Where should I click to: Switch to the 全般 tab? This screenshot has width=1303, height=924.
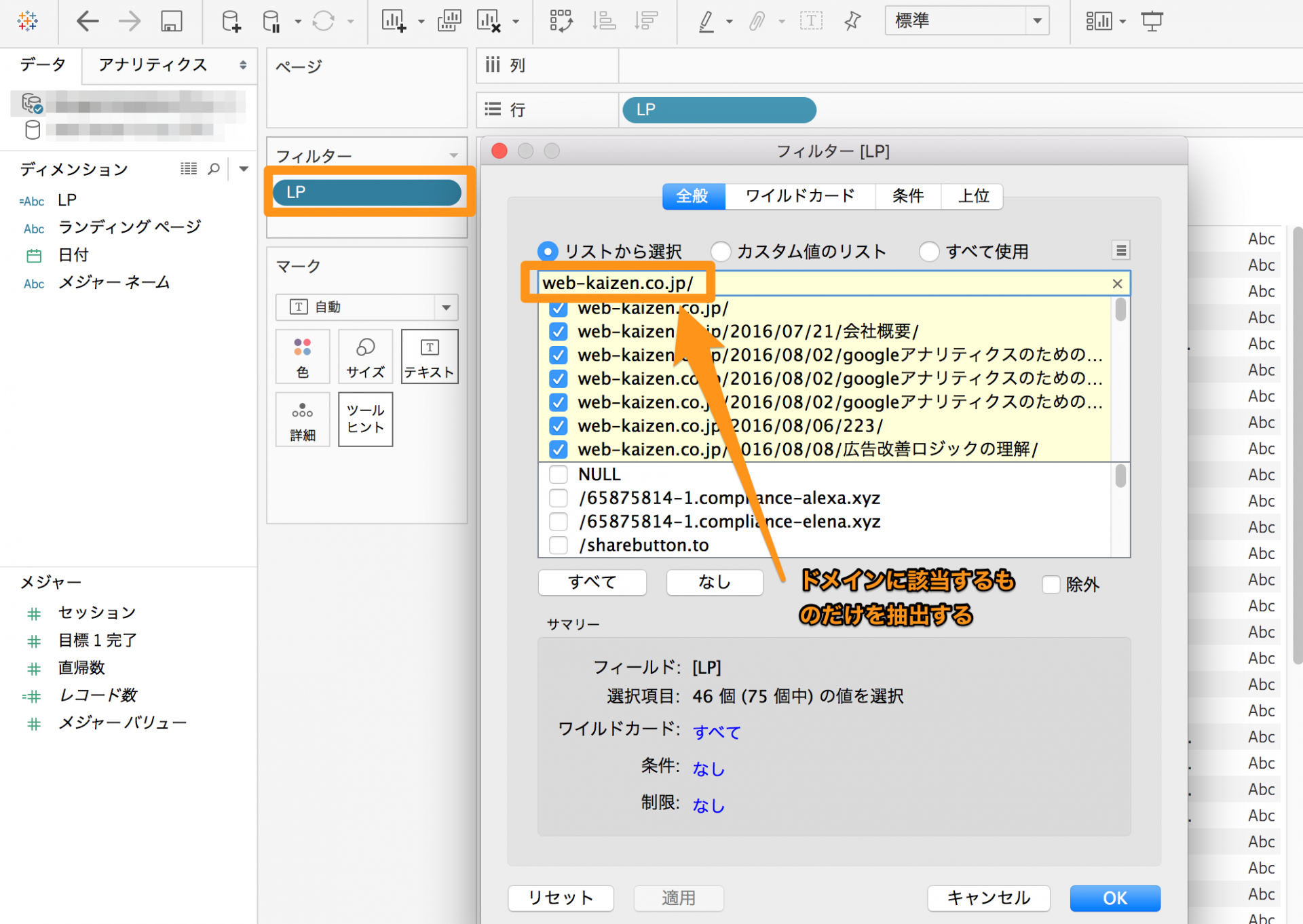click(x=693, y=196)
